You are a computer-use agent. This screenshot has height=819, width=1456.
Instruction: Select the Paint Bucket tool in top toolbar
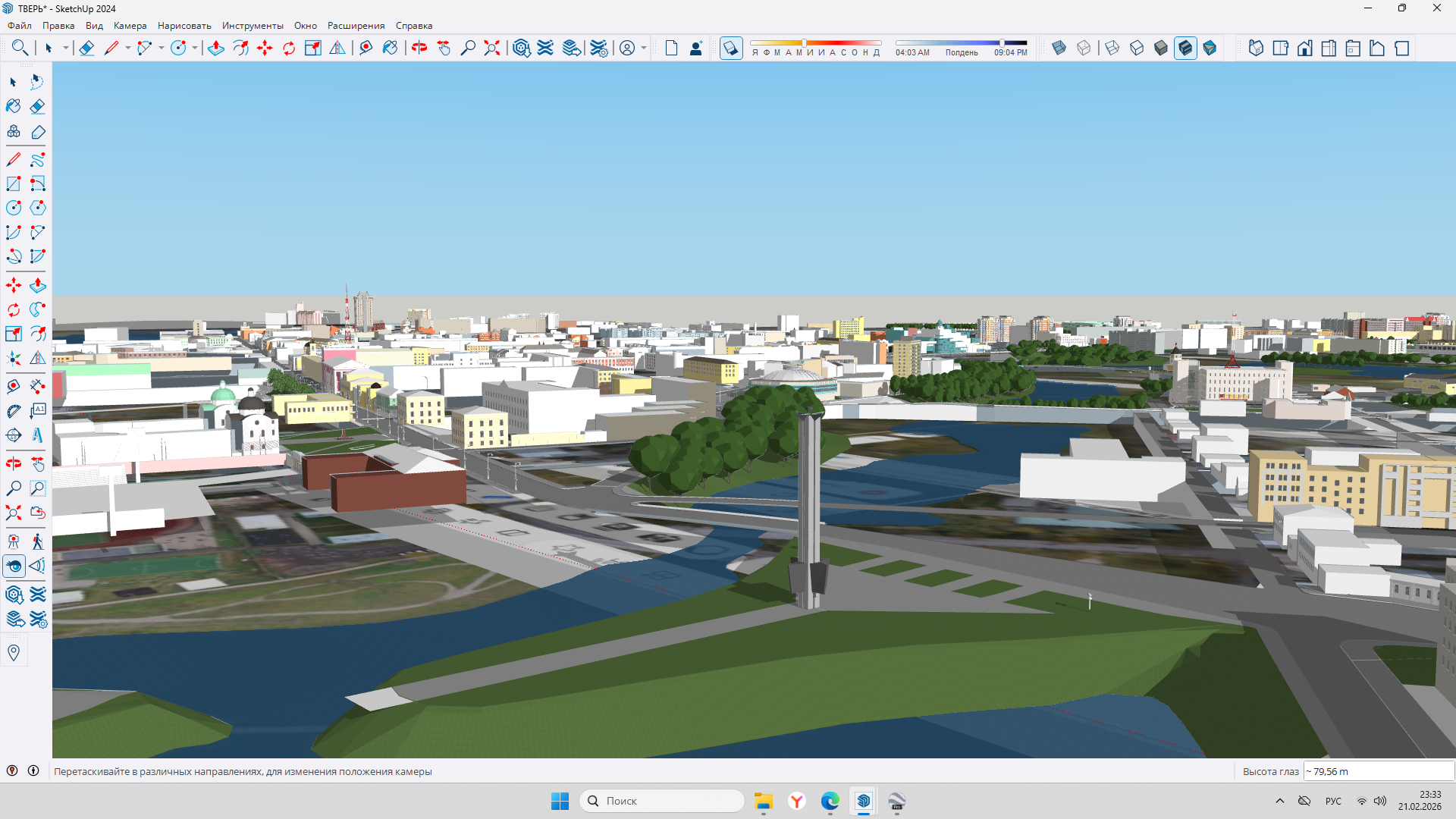point(390,49)
